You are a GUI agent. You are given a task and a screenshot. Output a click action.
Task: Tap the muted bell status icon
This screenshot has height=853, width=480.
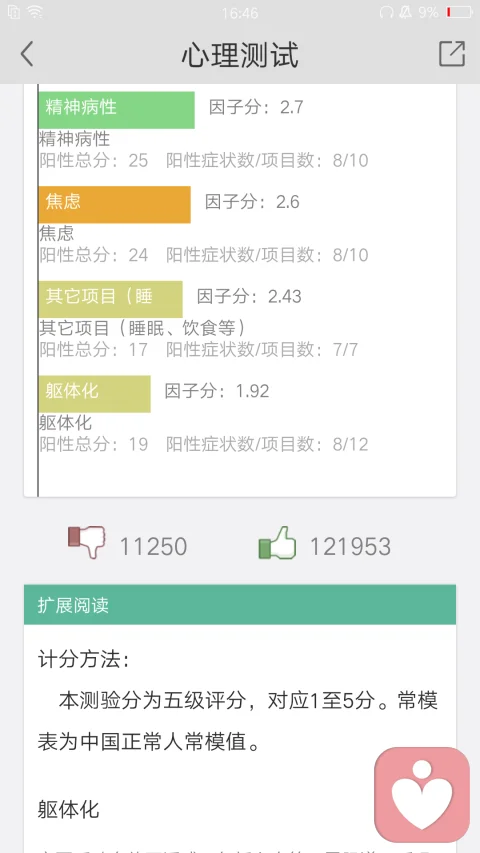405,12
